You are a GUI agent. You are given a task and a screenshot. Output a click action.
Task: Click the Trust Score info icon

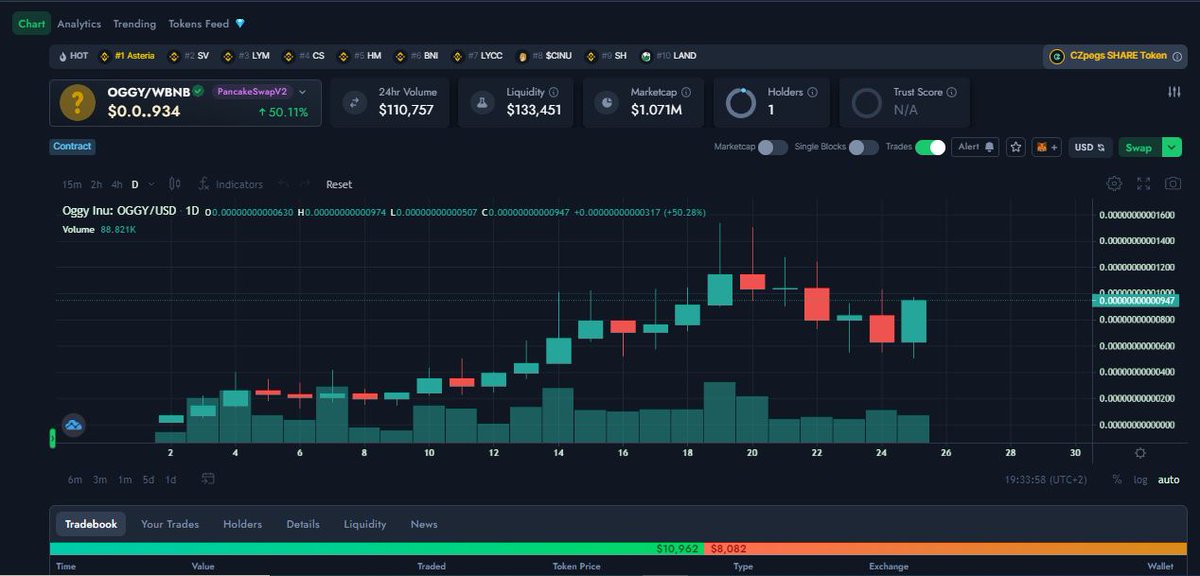pyautogui.click(x=951, y=92)
